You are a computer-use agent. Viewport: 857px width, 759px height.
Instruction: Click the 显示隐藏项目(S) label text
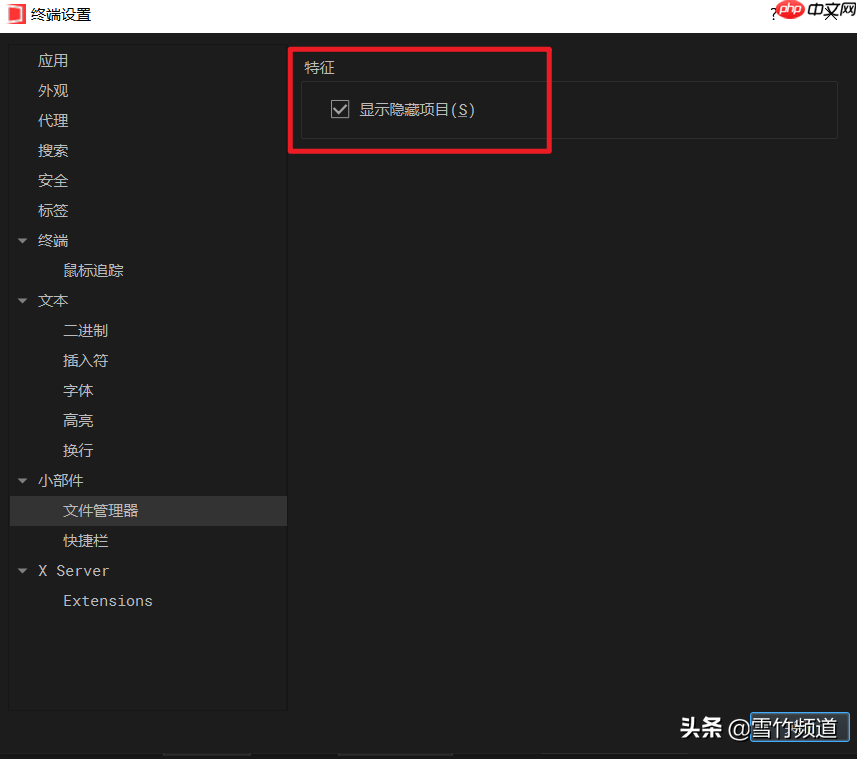pyautogui.click(x=417, y=110)
